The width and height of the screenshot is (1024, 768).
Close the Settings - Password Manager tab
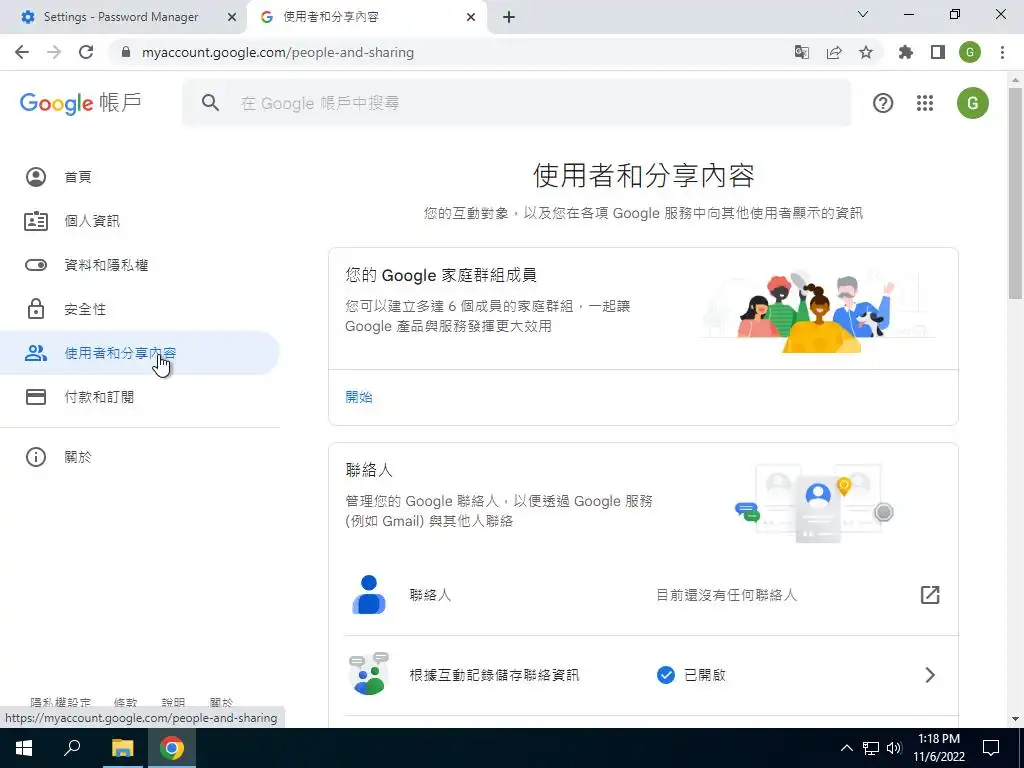click(x=232, y=17)
